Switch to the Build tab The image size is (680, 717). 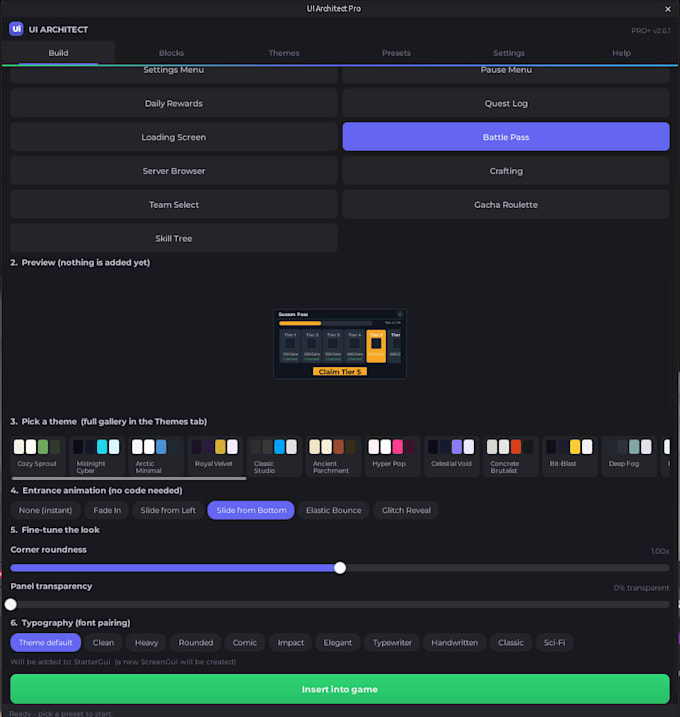pyautogui.click(x=58, y=53)
